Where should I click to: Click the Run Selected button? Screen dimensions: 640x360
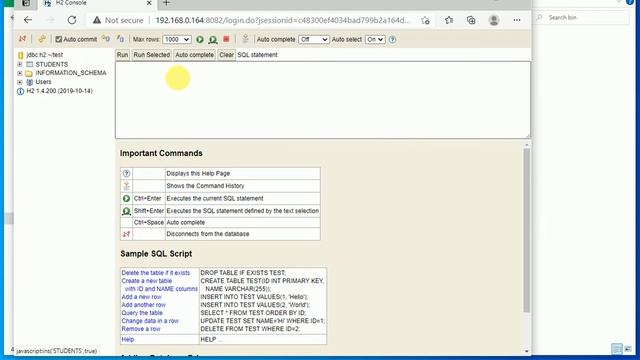pyautogui.click(x=151, y=55)
